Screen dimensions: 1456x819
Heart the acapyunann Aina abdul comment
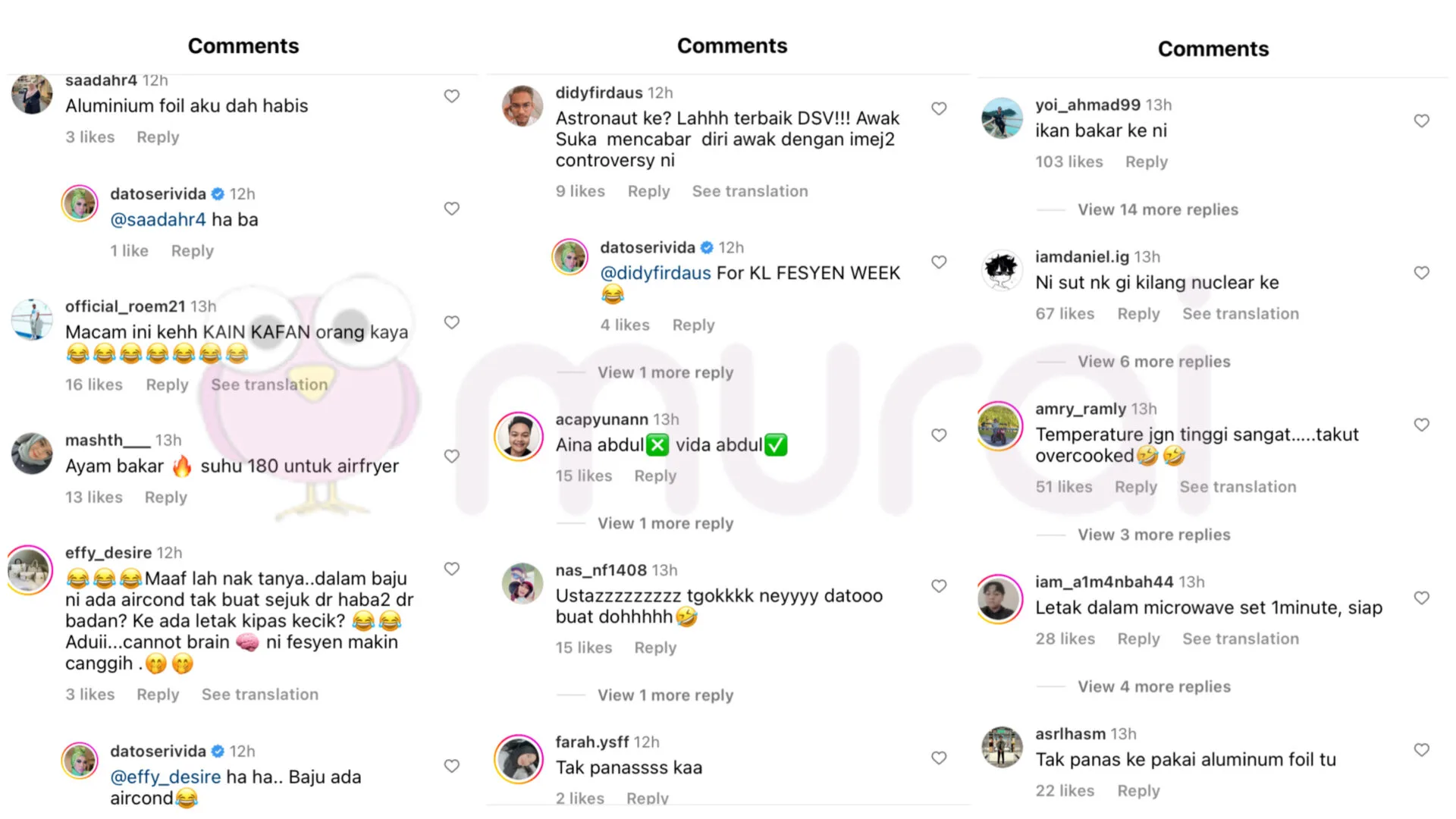click(939, 435)
